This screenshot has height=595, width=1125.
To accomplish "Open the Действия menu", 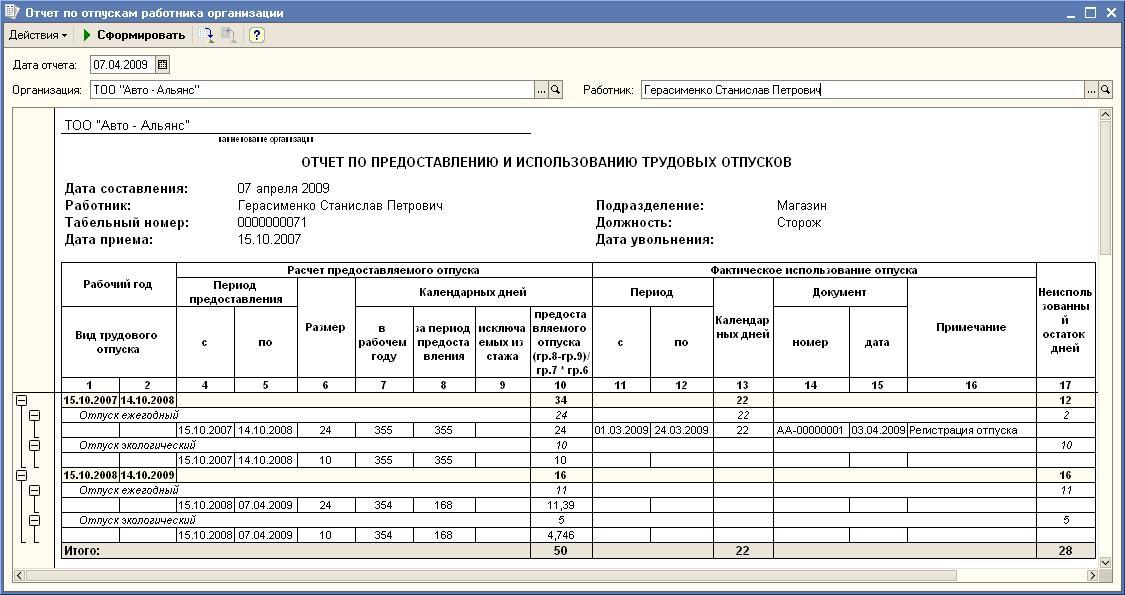I will pos(38,35).
